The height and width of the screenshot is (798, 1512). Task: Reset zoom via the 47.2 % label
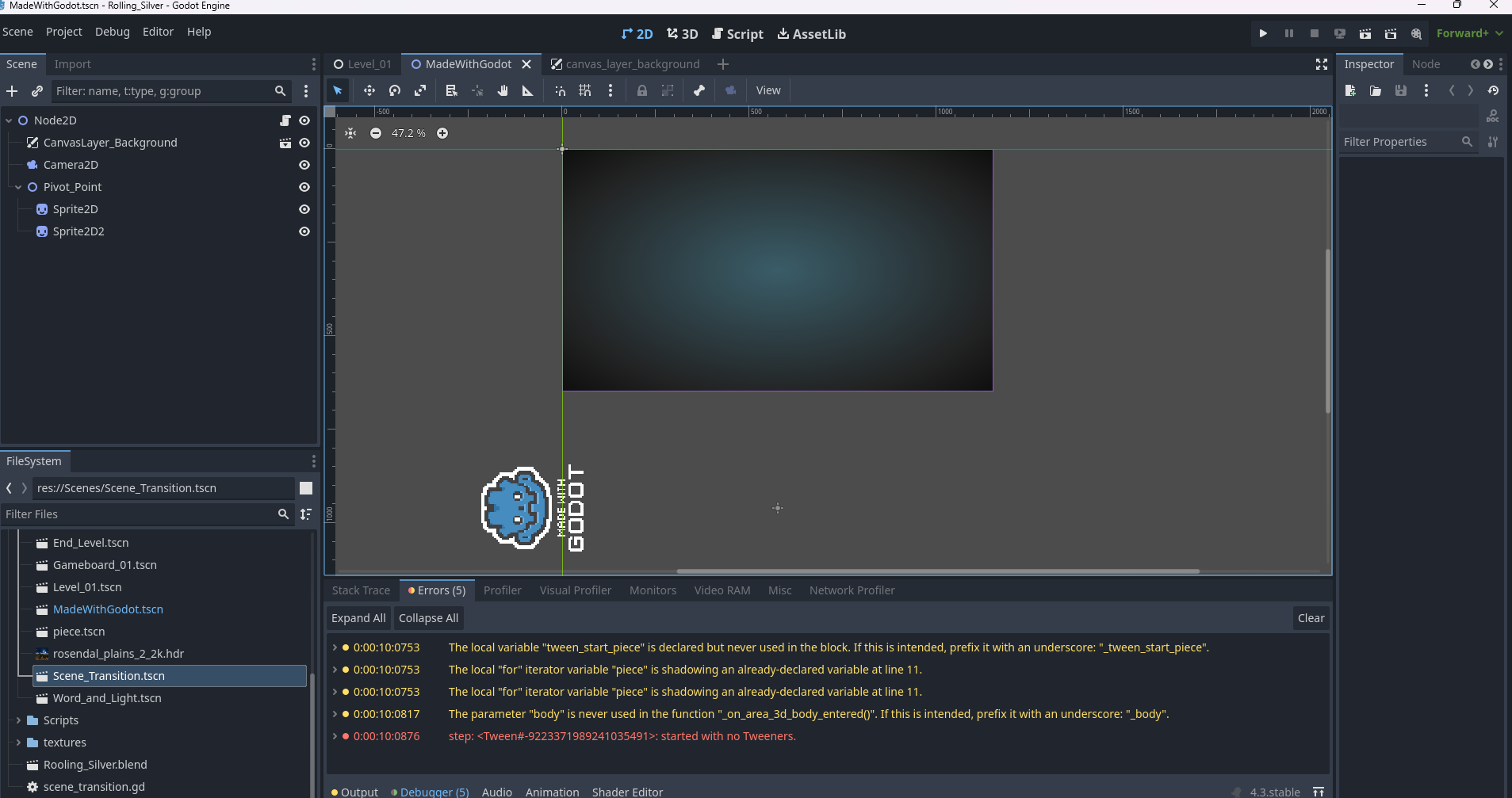click(408, 133)
